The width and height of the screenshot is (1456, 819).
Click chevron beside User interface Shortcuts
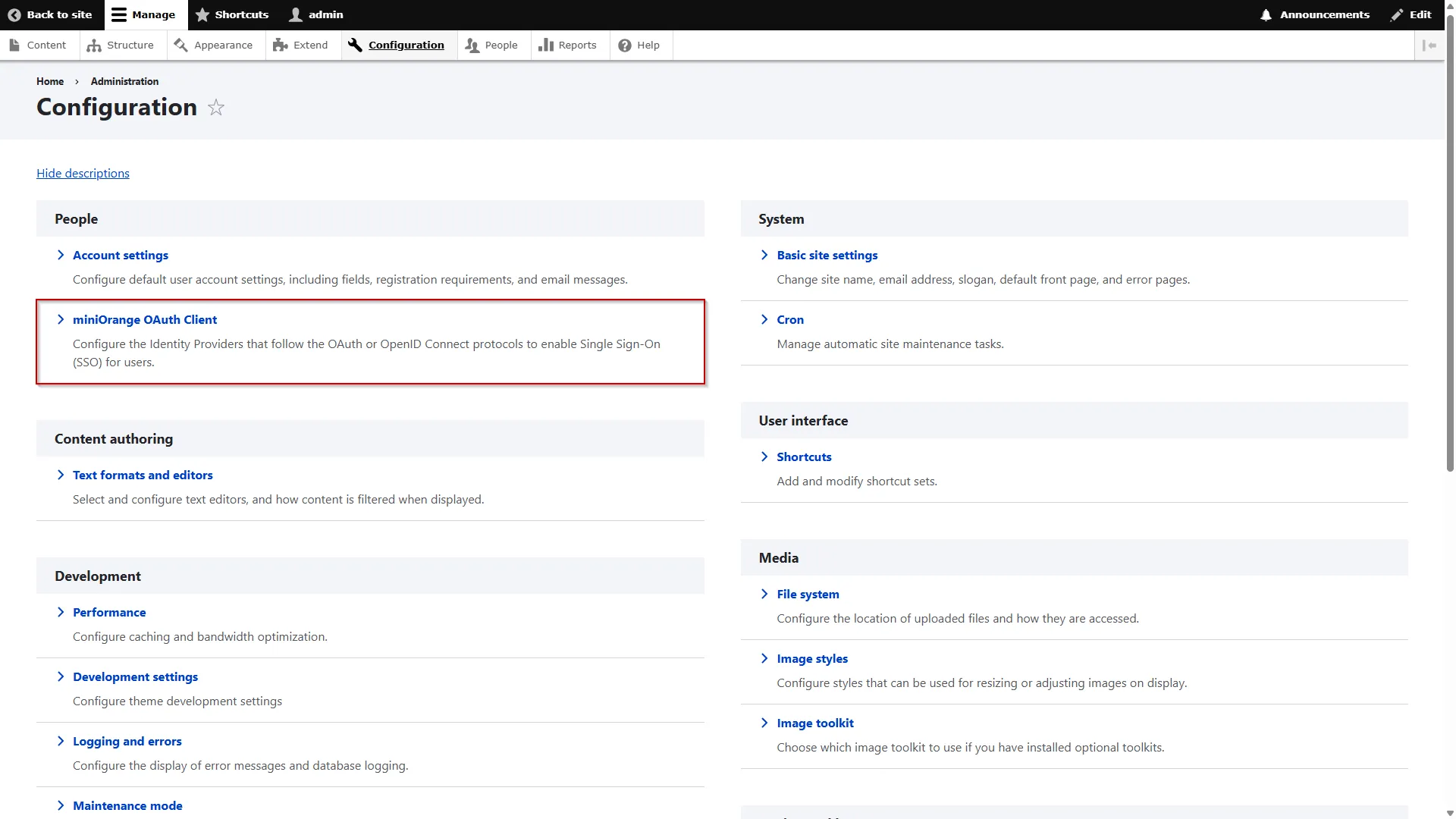click(x=764, y=457)
